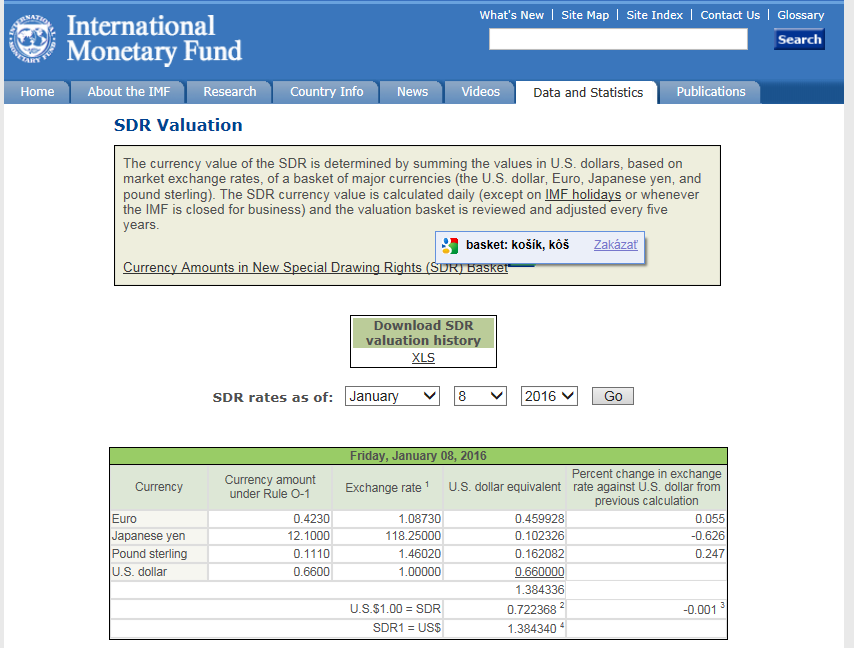The width and height of the screenshot is (854, 648).
Task: Click the Japanese yen row label
Action: [x=148, y=536]
